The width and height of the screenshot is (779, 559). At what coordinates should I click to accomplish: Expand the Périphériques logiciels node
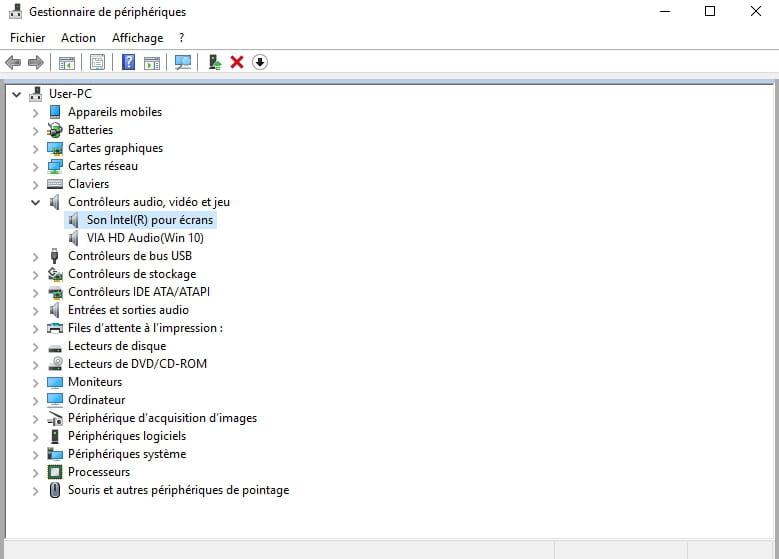(36, 437)
